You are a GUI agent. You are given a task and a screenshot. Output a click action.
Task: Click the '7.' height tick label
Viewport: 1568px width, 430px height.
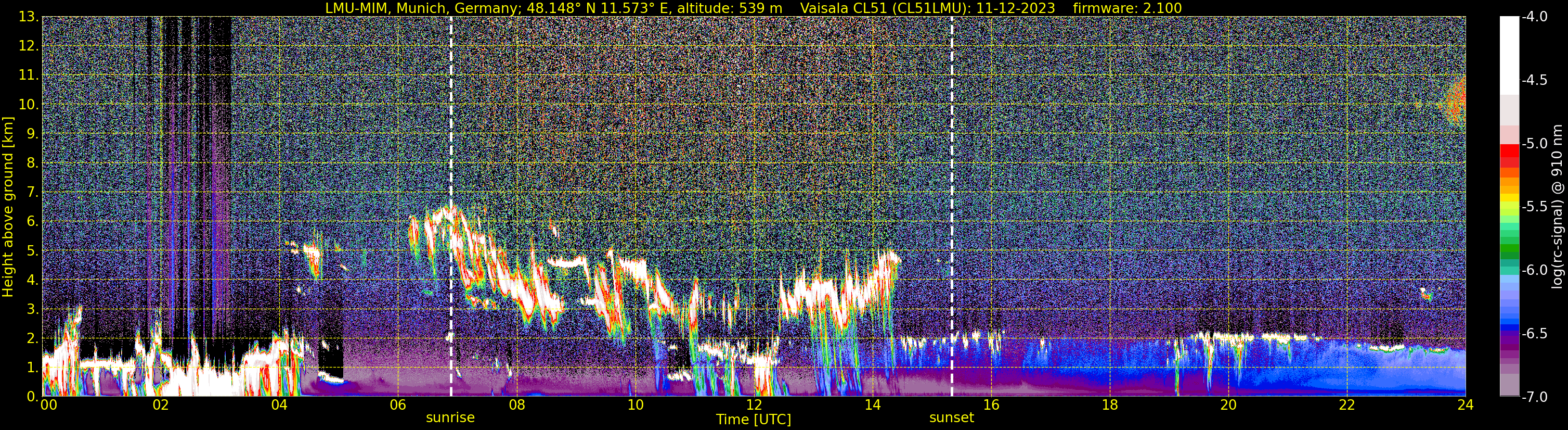[x=33, y=193]
